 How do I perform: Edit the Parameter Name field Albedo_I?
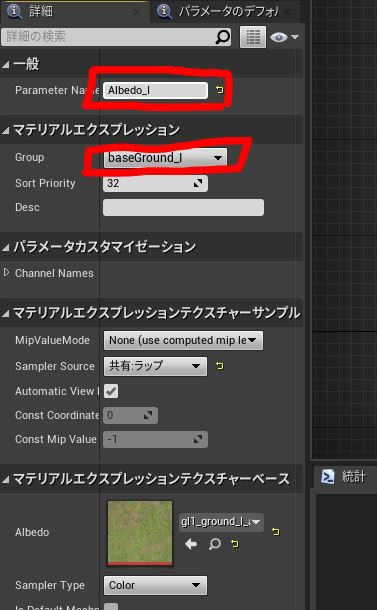(x=155, y=90)
